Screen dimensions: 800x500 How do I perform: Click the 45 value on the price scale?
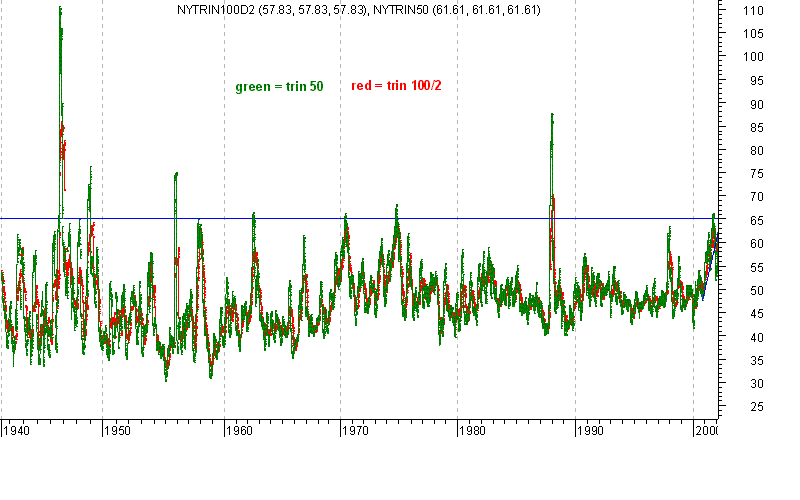click(x=757, y=314)
